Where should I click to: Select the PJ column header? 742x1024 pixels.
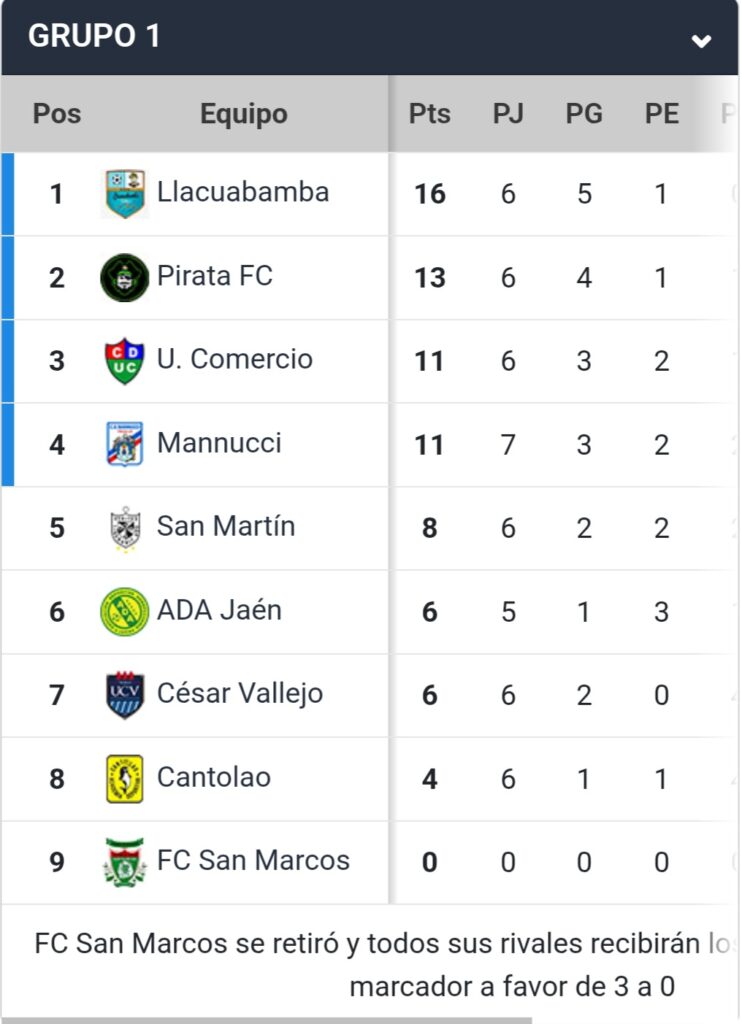(x=508, y=114)
